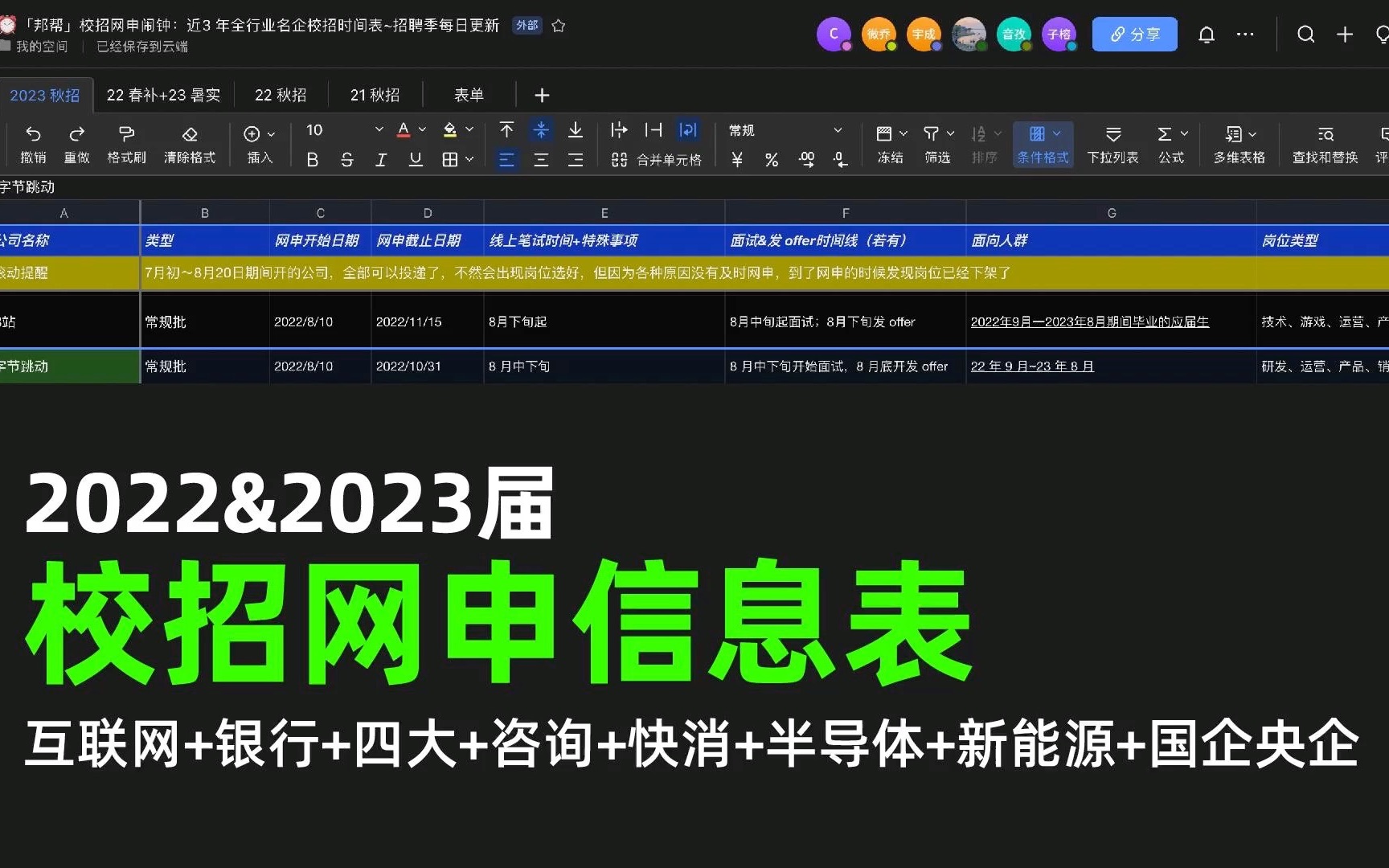Select the 字节跳动 company cell
Screen dimensions: 1389x868
pos(70,366)
